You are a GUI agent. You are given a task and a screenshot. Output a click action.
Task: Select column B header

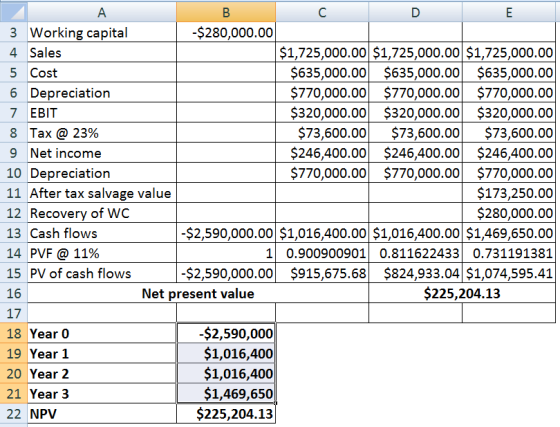pos(226,12)
